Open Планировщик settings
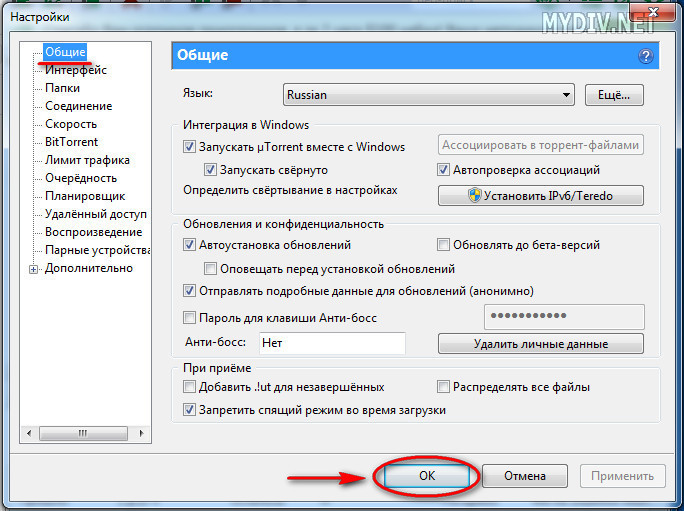Viewport: 684px width, 511px height. coord(85,196)
